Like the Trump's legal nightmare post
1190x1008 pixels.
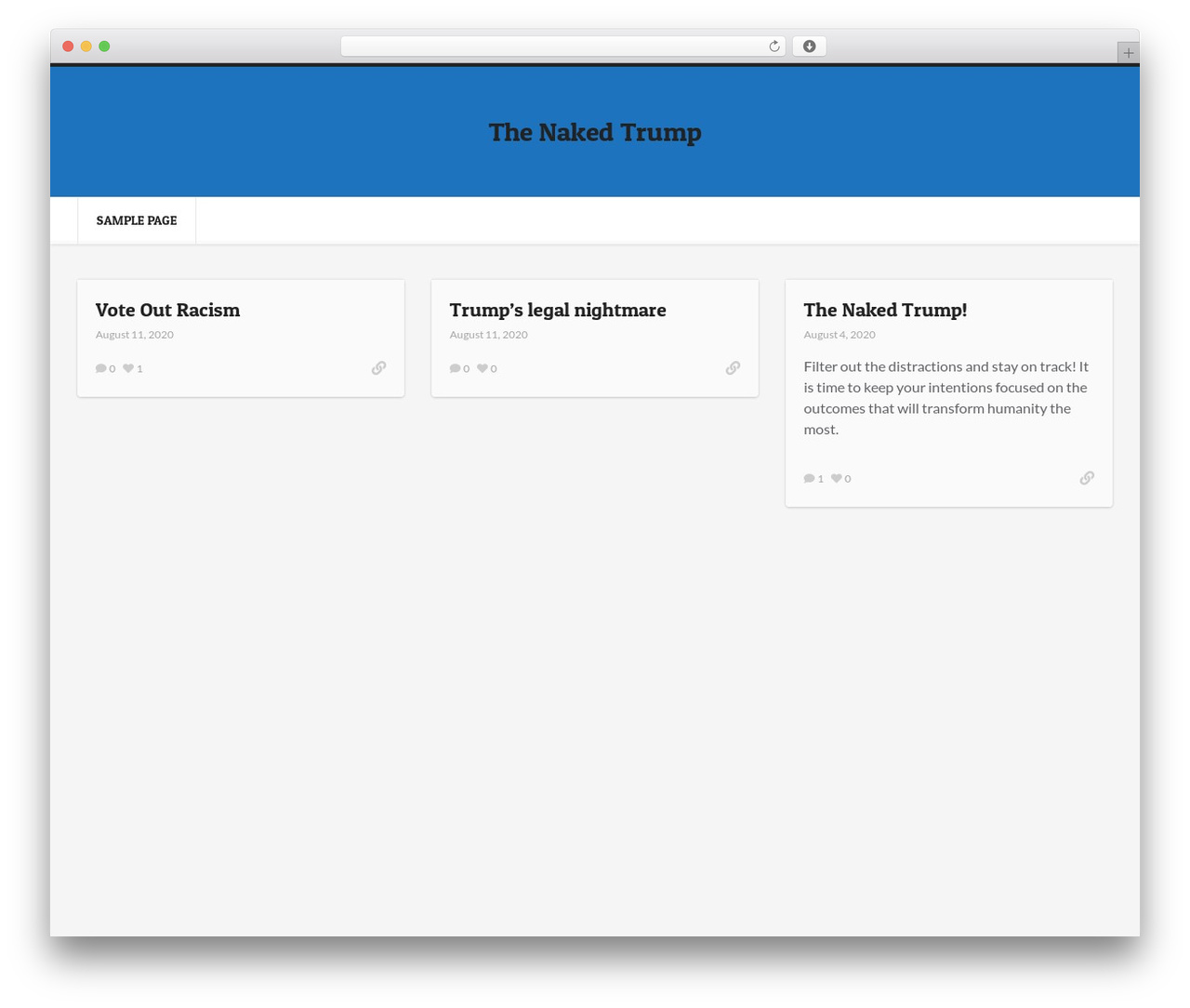[x=483, y=368]
